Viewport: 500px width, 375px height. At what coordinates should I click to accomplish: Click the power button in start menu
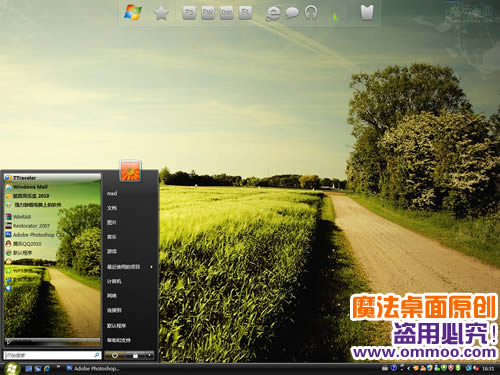114,355
